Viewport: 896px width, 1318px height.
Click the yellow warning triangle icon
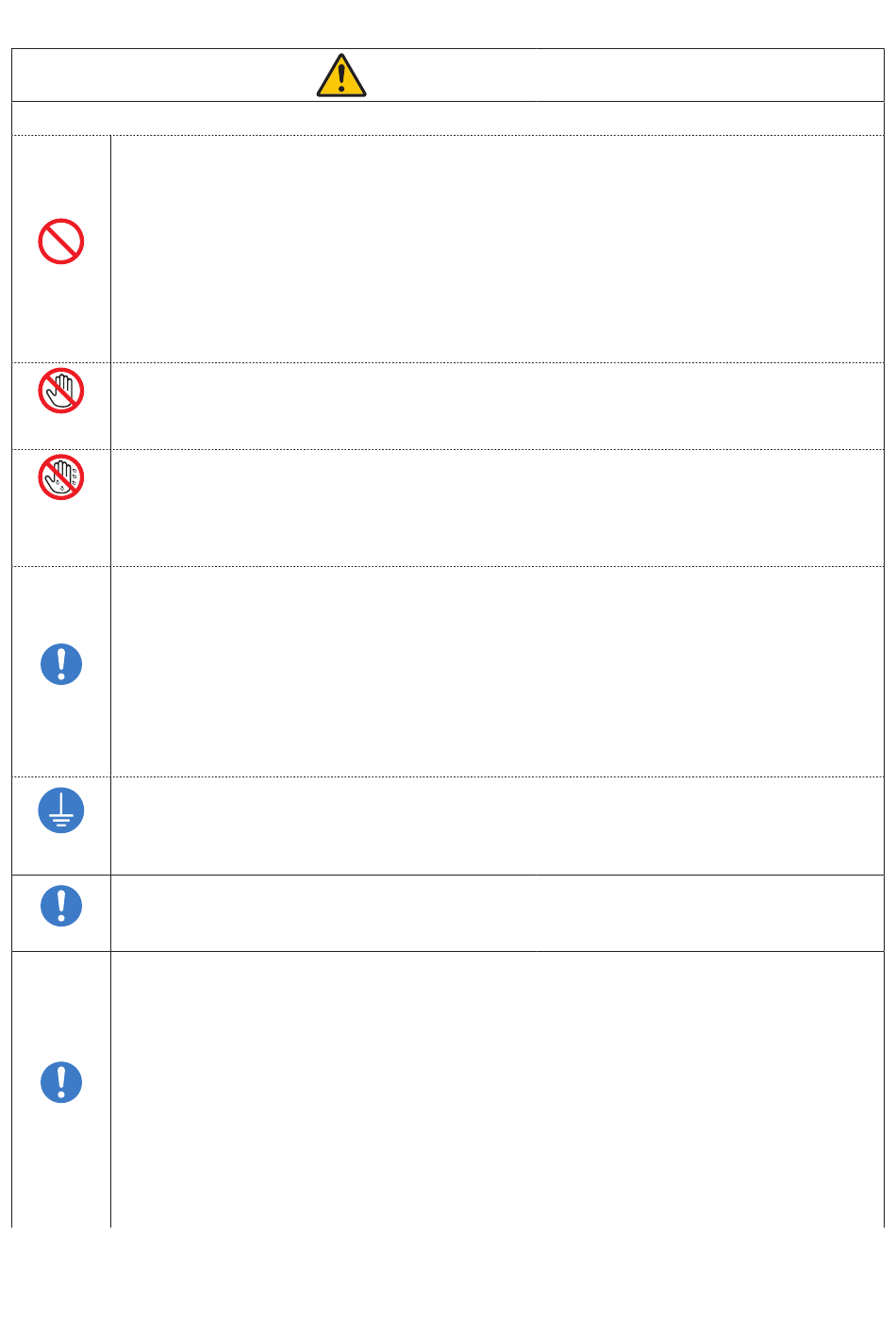click(x=341, y=75)
